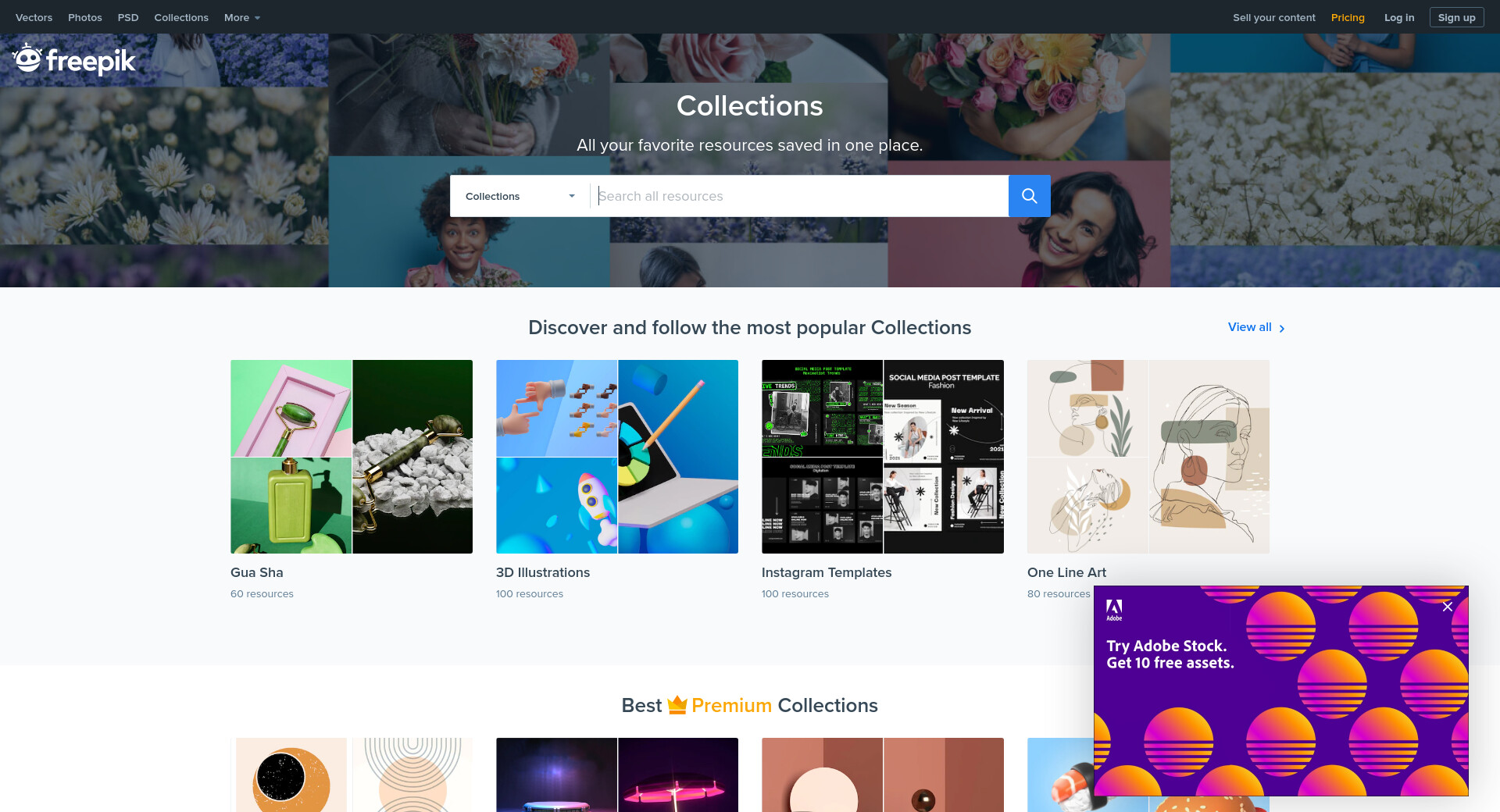1500x812 pixels.
Task: Click the Freepik logo
Action: [74, 59]
